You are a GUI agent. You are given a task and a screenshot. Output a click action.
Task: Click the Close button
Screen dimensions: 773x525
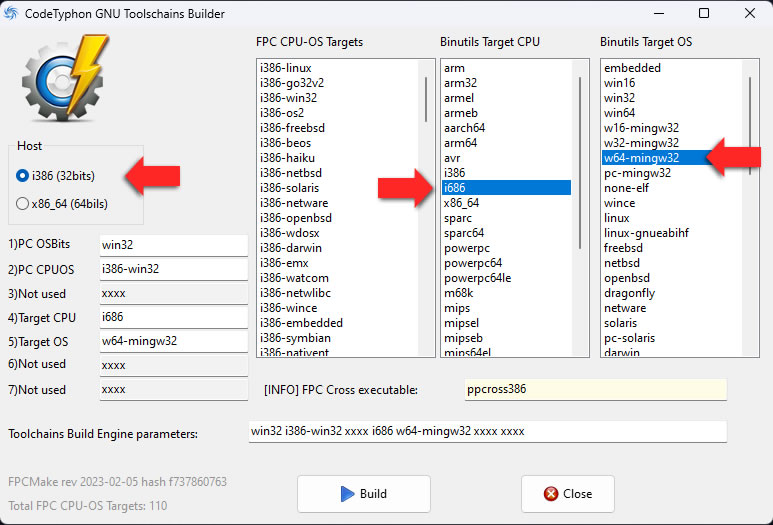coord(568,494)
